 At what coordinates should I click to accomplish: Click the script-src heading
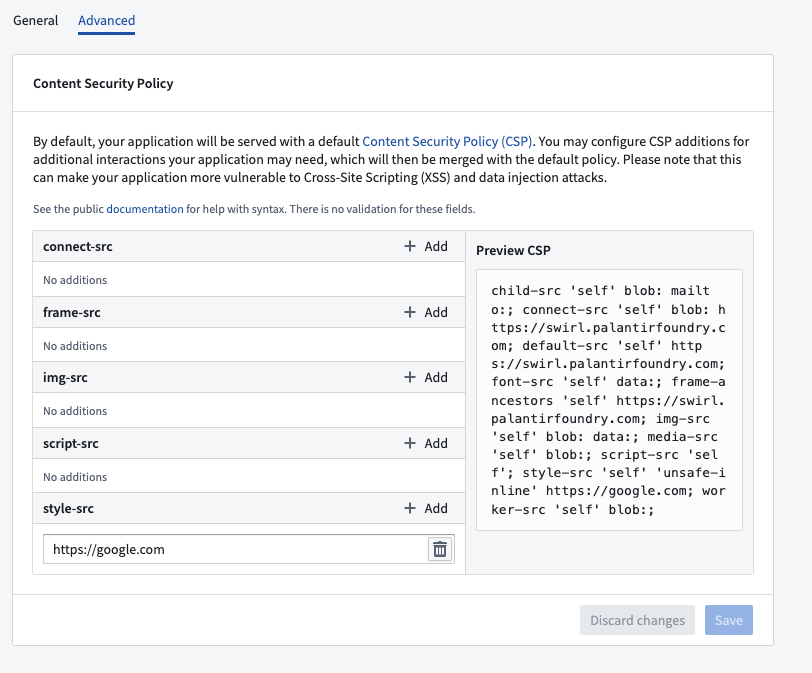click(70, 443)
